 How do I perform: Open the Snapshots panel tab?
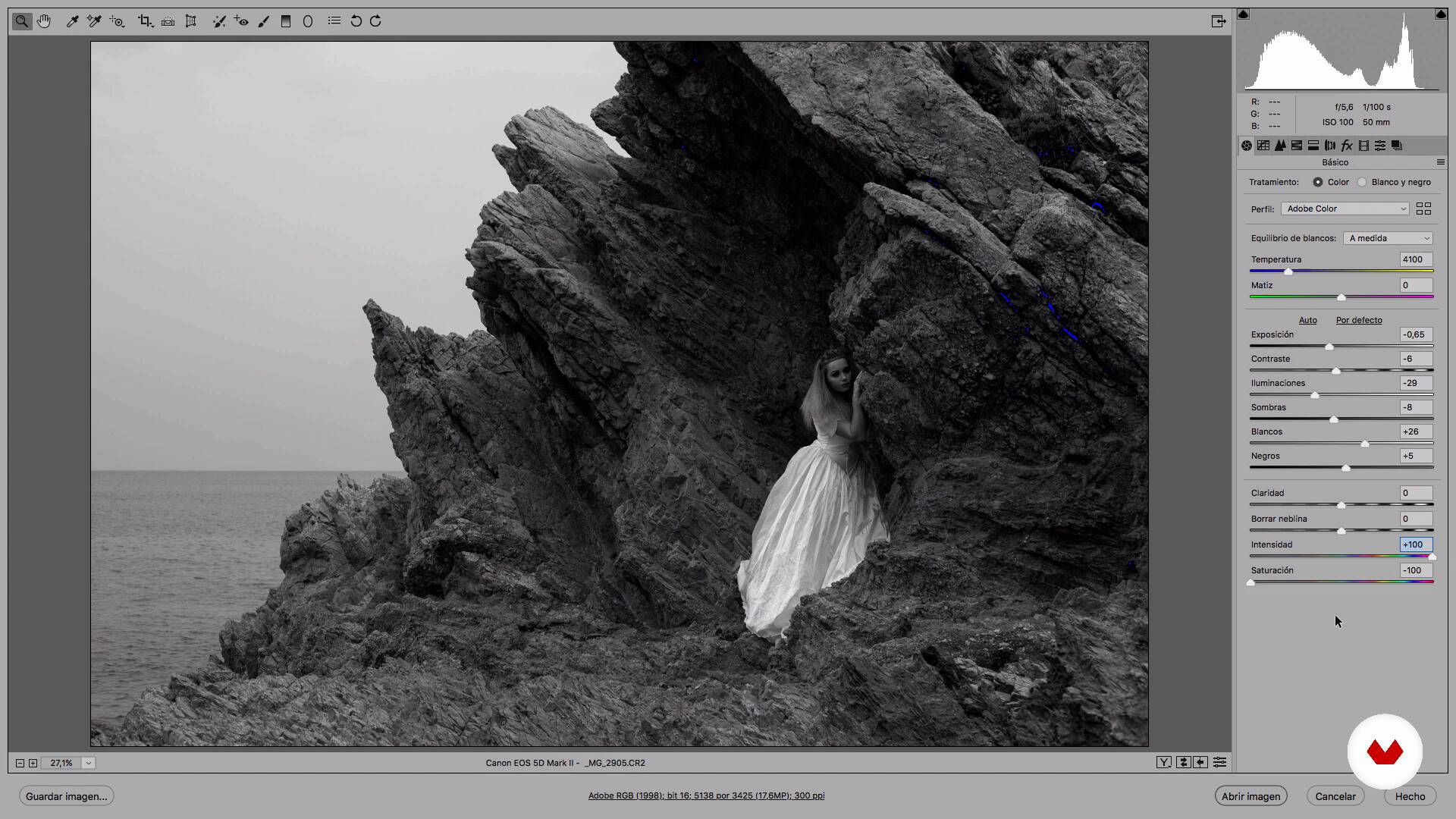1397,146
